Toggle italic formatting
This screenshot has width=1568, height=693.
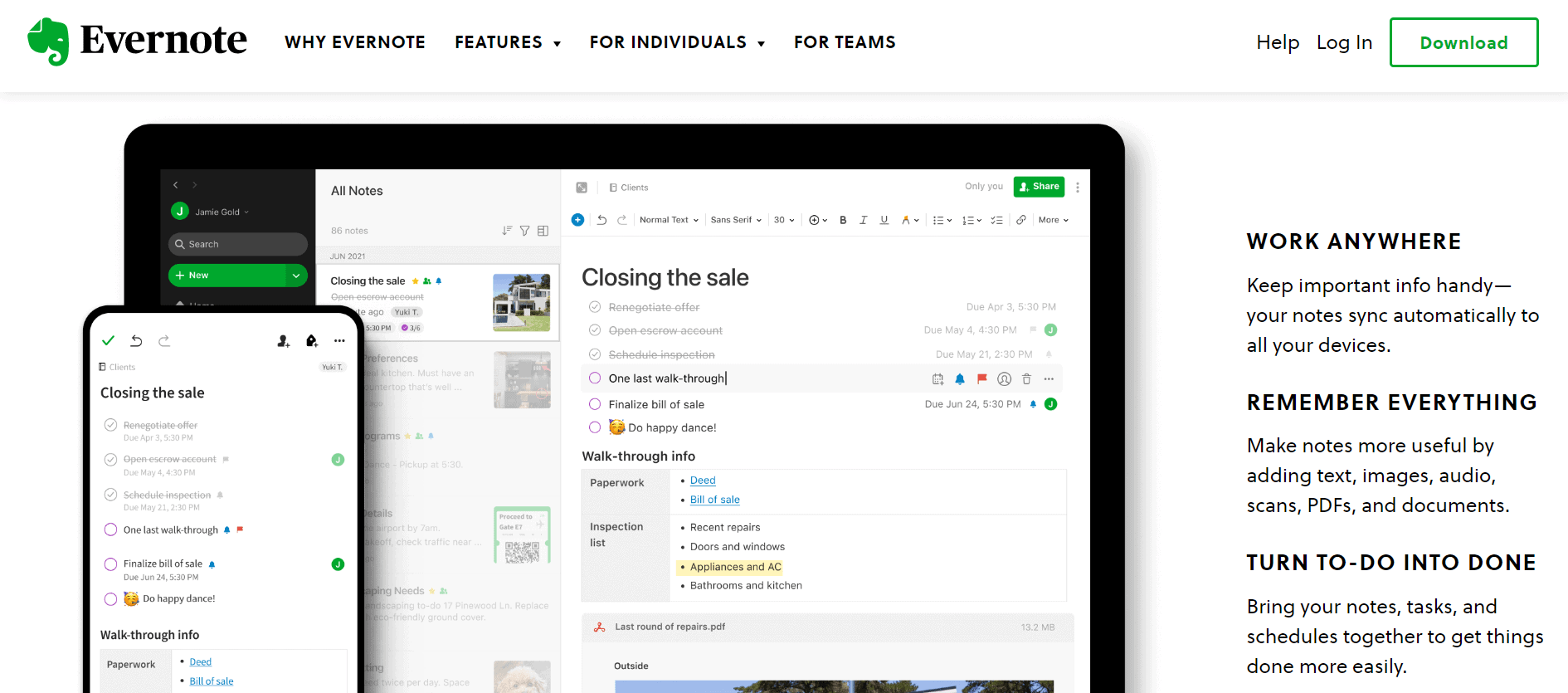[x=863, y=220]
